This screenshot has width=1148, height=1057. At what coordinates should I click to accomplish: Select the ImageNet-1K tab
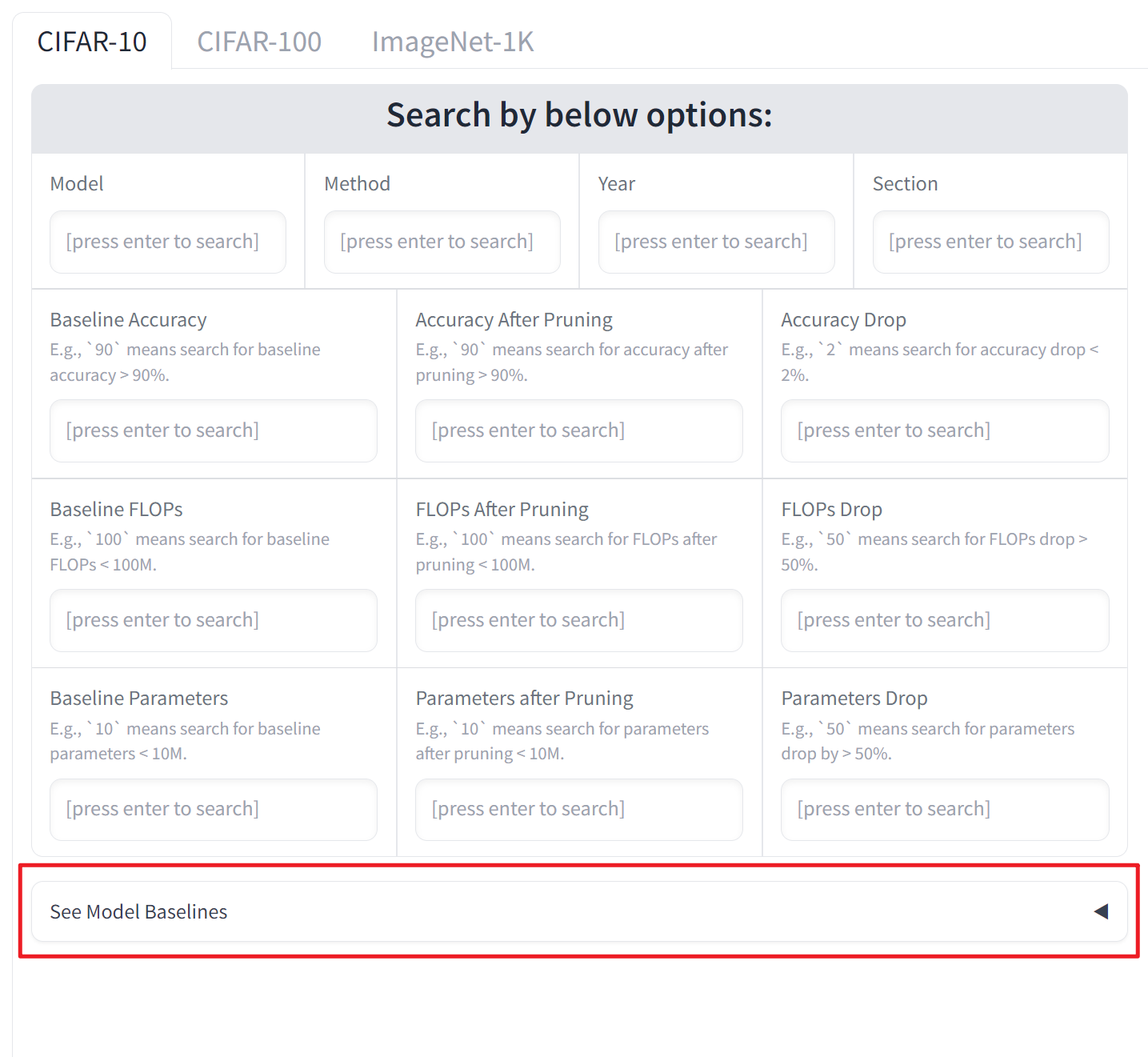click(452, 42)
